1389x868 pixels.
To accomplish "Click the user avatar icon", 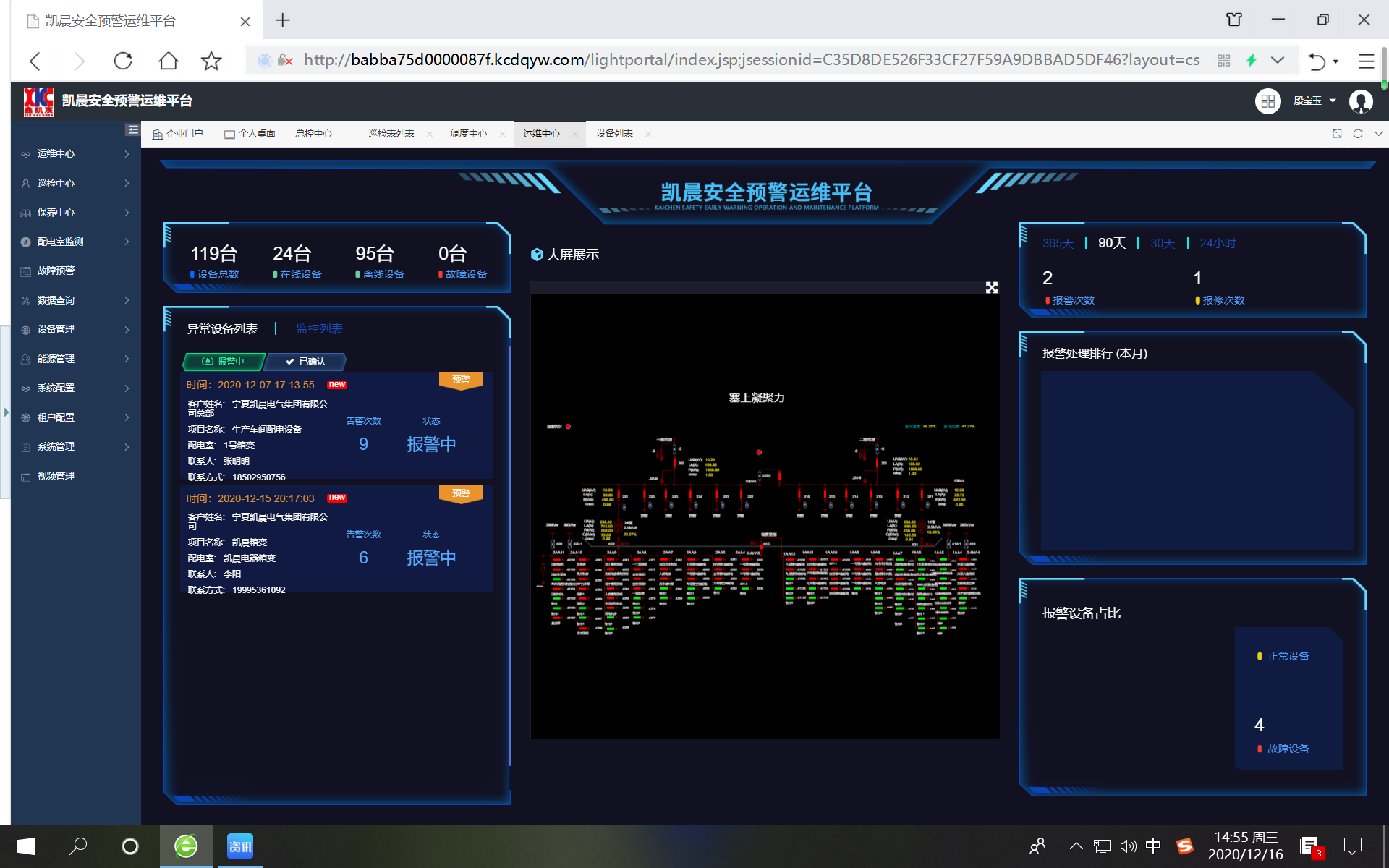I will click(1361, 101).
